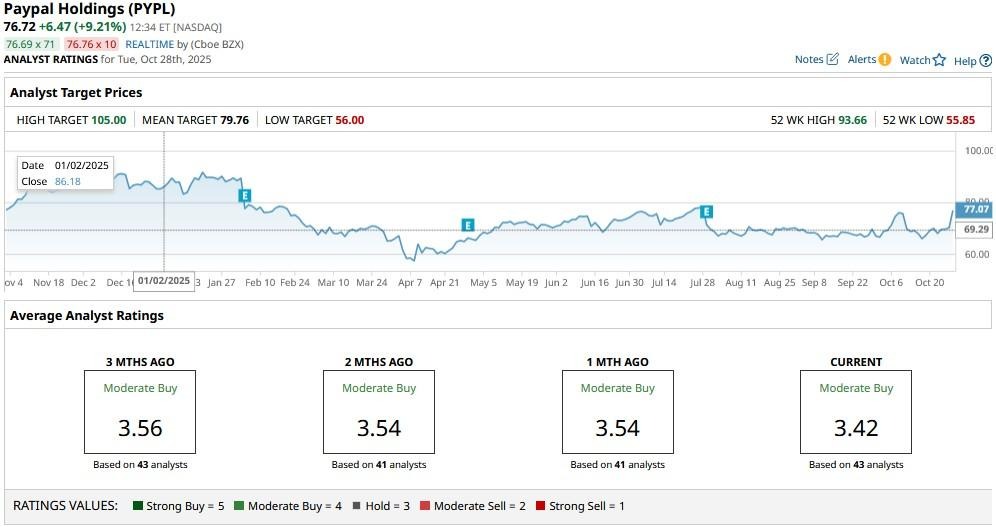Click the Analyst Target Prices heading
Screen dimensions: 996x527
click(x=76, y=93)
